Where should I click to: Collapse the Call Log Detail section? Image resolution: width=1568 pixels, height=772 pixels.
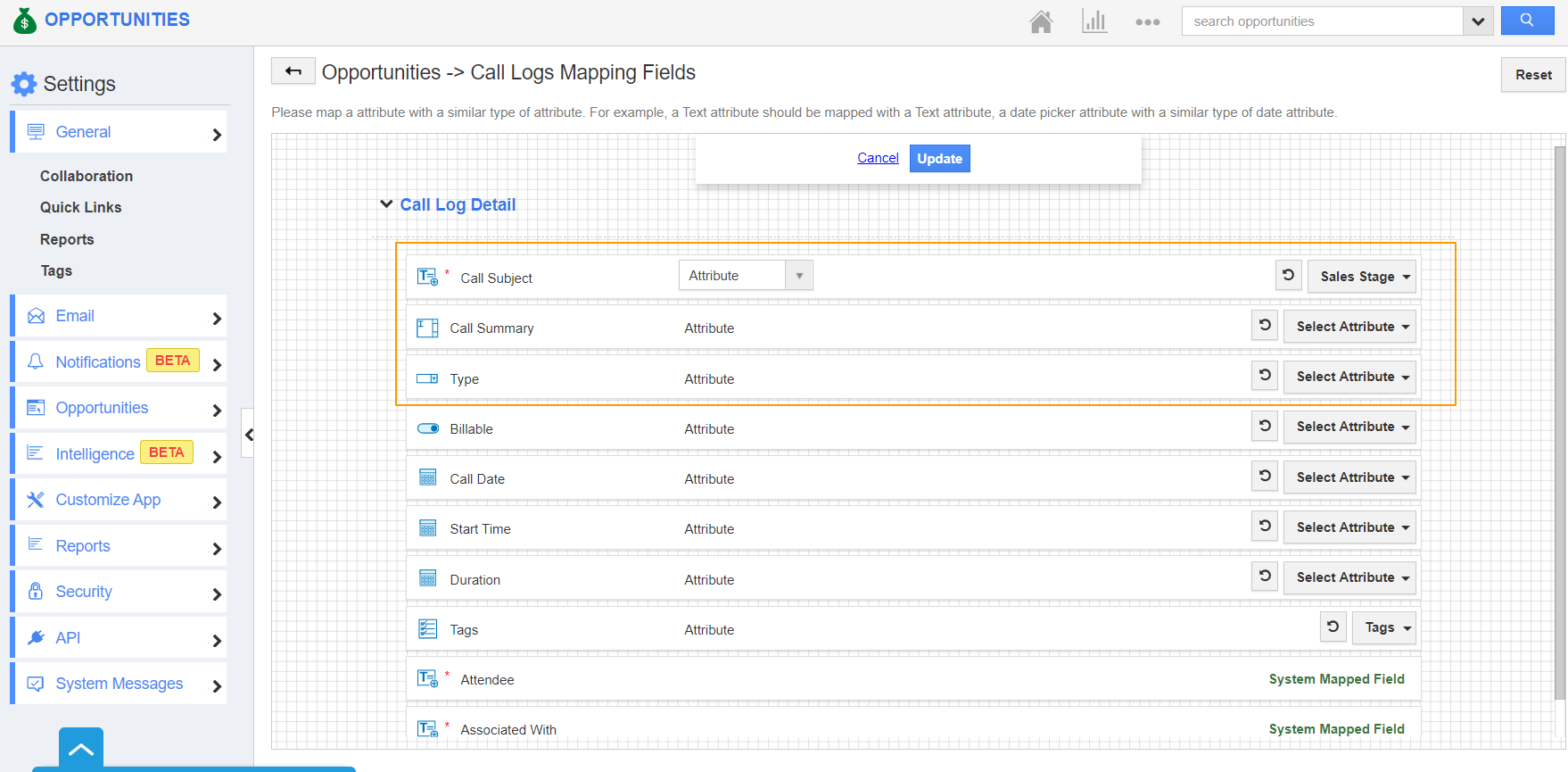click(x=386, y=204)
